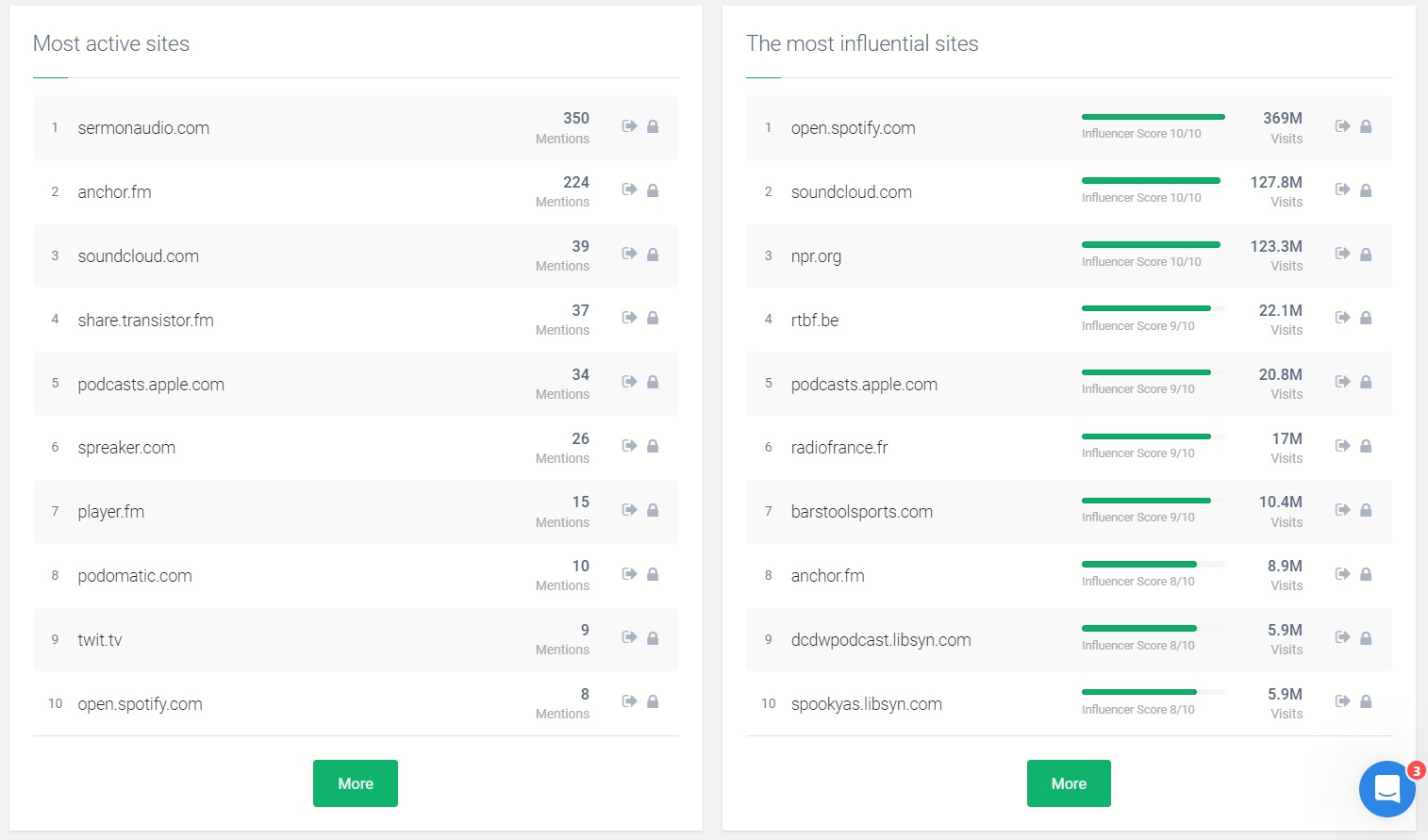The width and height of the screenshot is (1428, 840).
Task: Click the lock icon in the barstoolsports.com row
Action: click(1366, 510)
